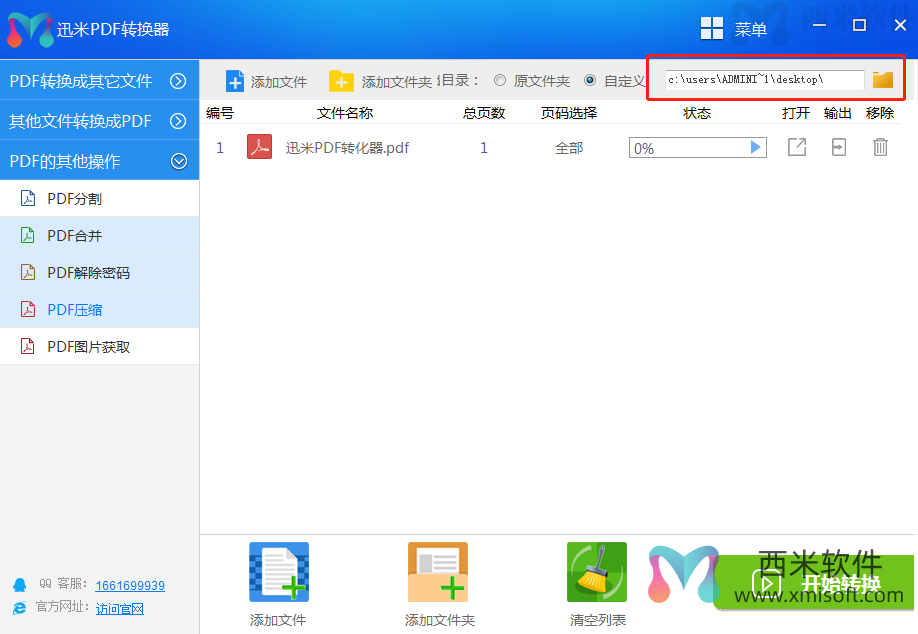Switch to PDF图片获取 in the sidebar
This screenshot has width=918, height=634.
pos(88,347)
